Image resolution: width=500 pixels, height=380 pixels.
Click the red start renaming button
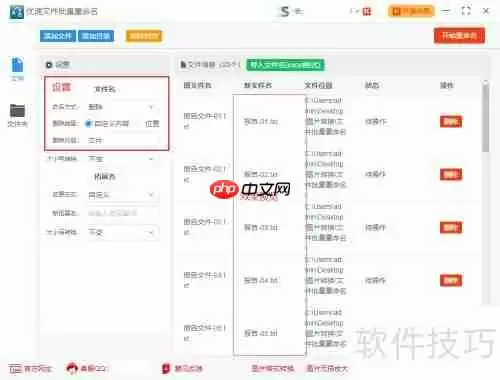[459, 35]
